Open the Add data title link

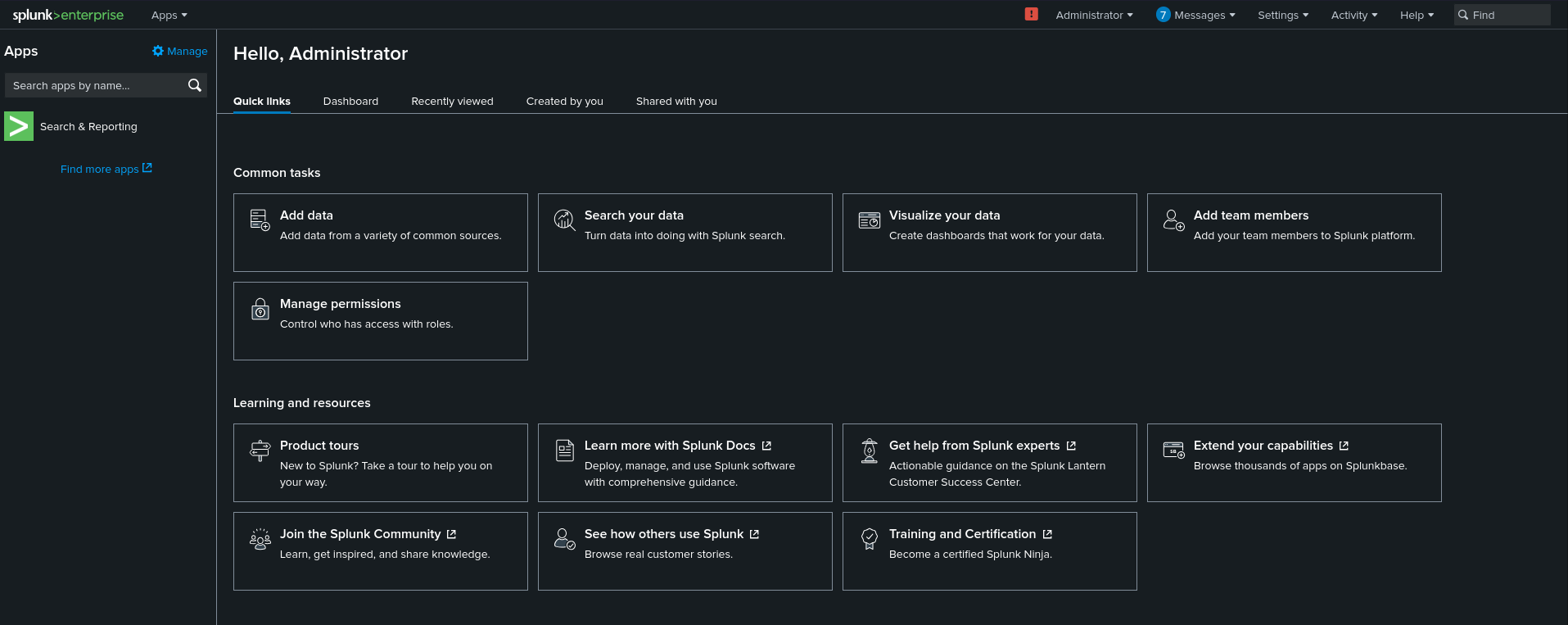306,215
